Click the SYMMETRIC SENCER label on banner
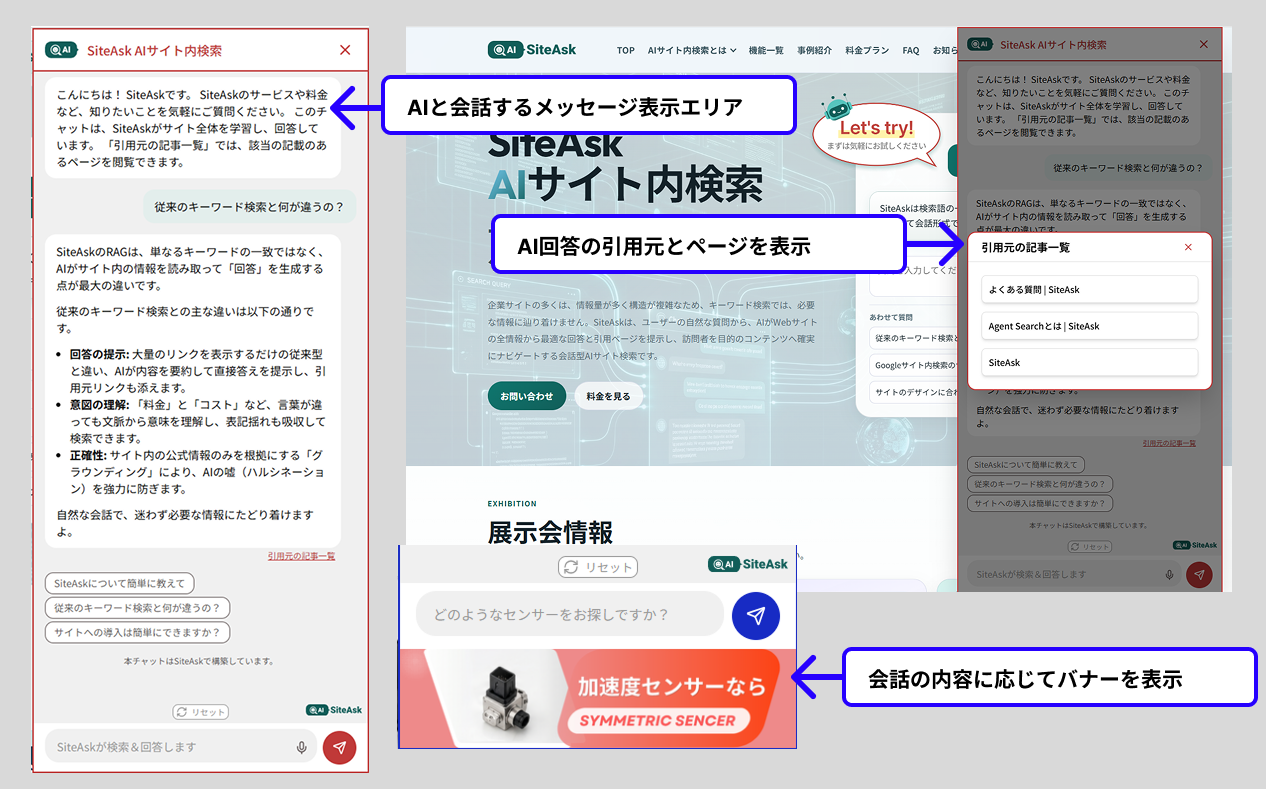Viewport: 1266px width, 789px height. pyautogui.click(x=657, y=720)
